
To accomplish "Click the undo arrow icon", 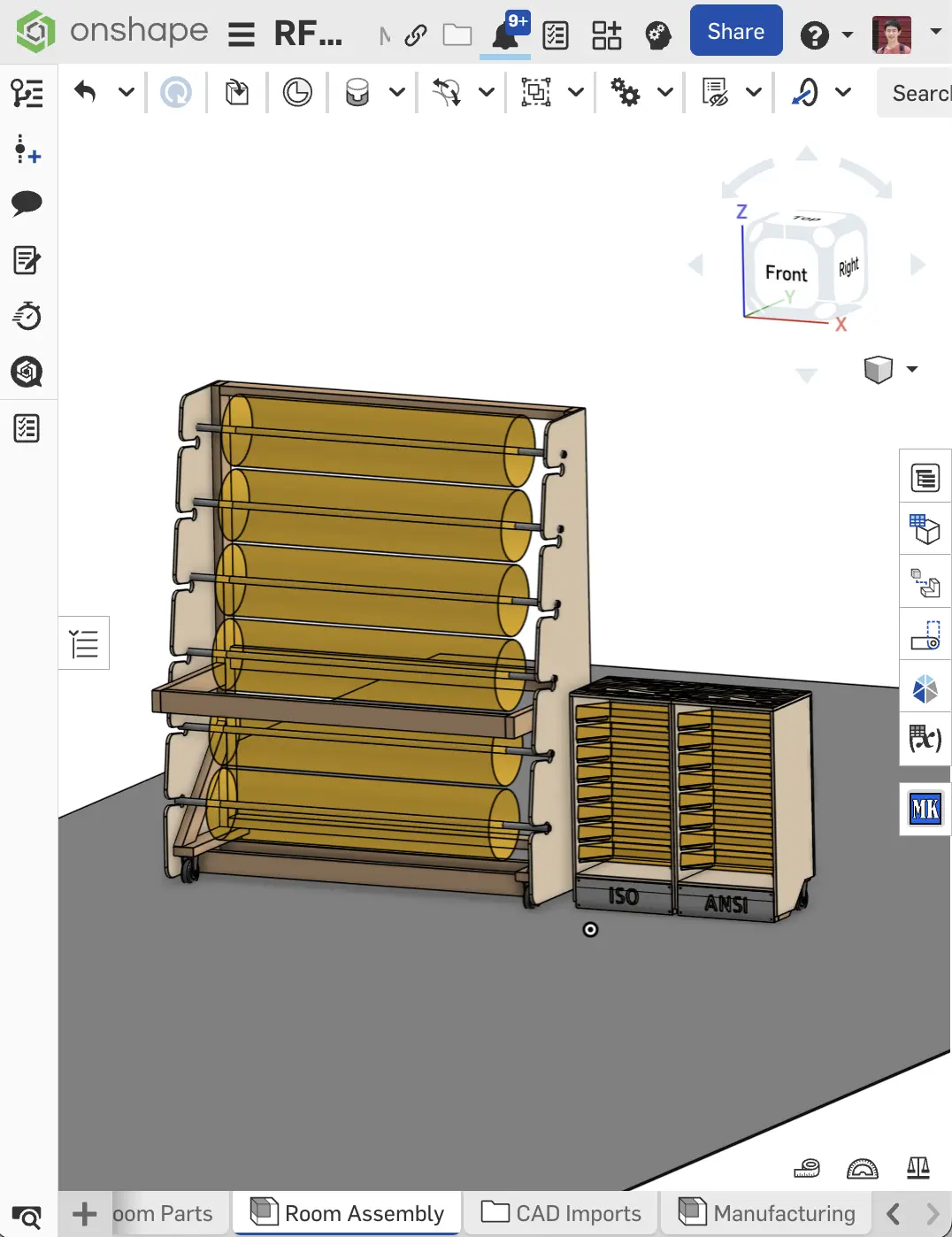I will (x=85, y=92).
